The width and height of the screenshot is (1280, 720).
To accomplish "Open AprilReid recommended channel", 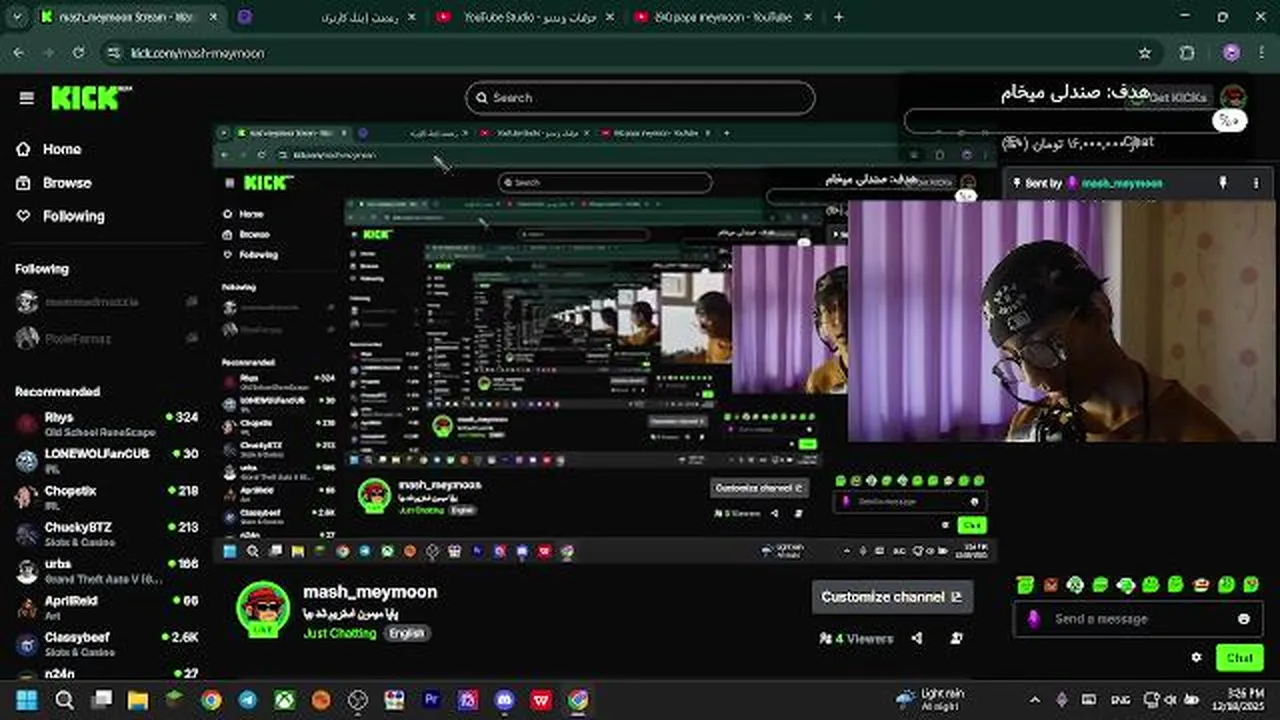I will (106, 607).
